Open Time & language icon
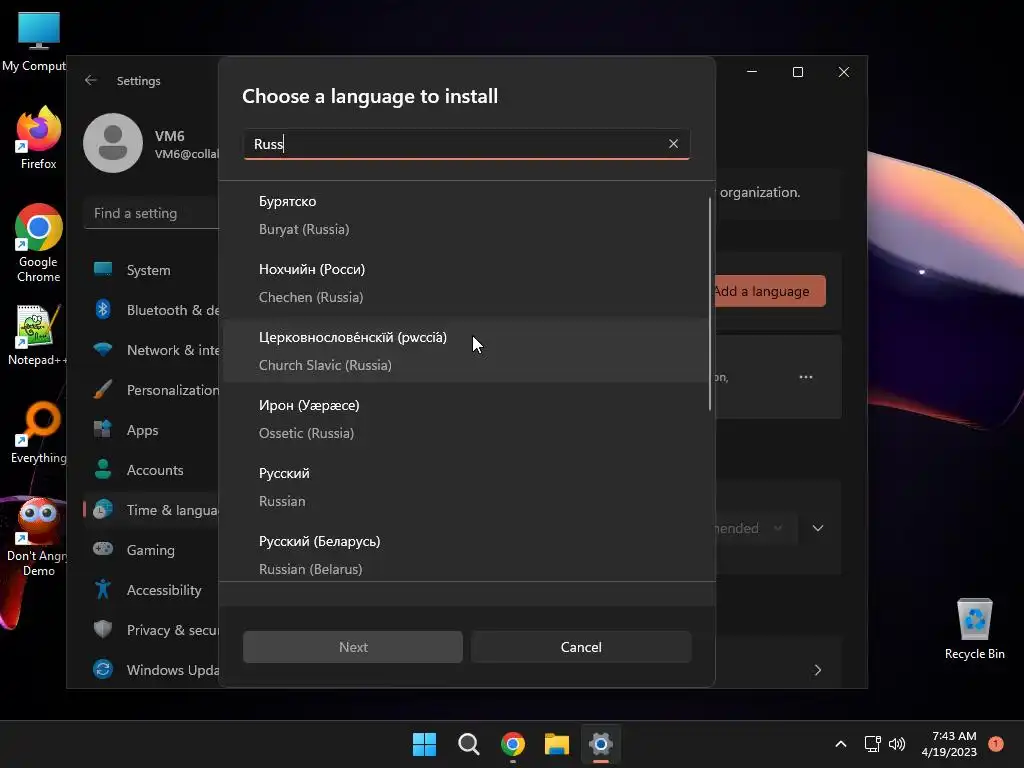Viewport: 1024px width, 768px height. pos(103,509)
